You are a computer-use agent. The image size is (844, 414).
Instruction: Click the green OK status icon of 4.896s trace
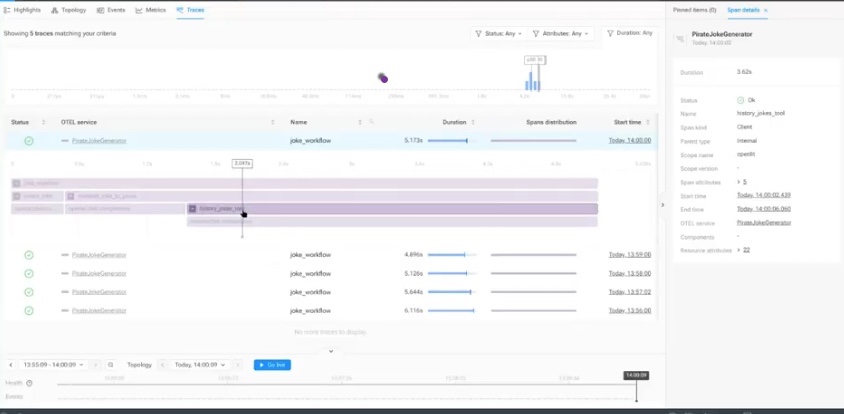point(29,255)
